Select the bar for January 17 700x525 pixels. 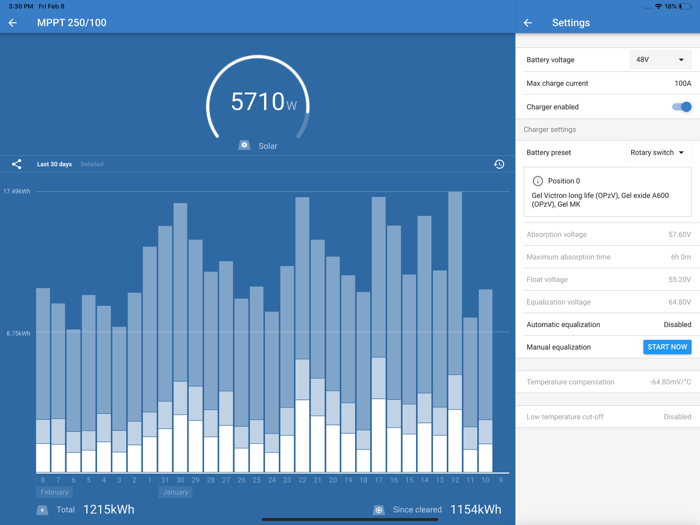coord(379,334)
